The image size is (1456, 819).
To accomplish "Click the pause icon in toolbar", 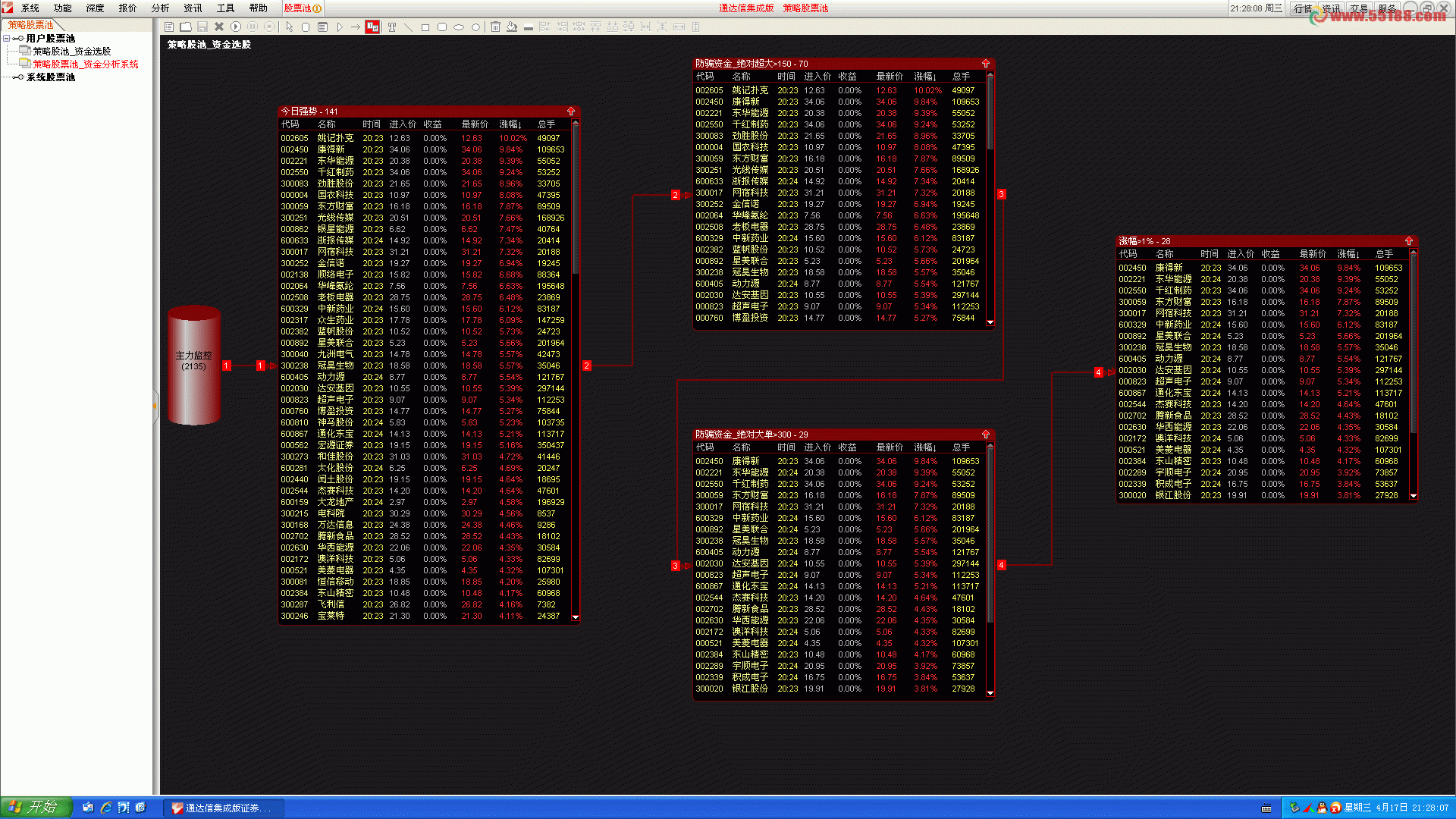I will [x=253, y=27].
